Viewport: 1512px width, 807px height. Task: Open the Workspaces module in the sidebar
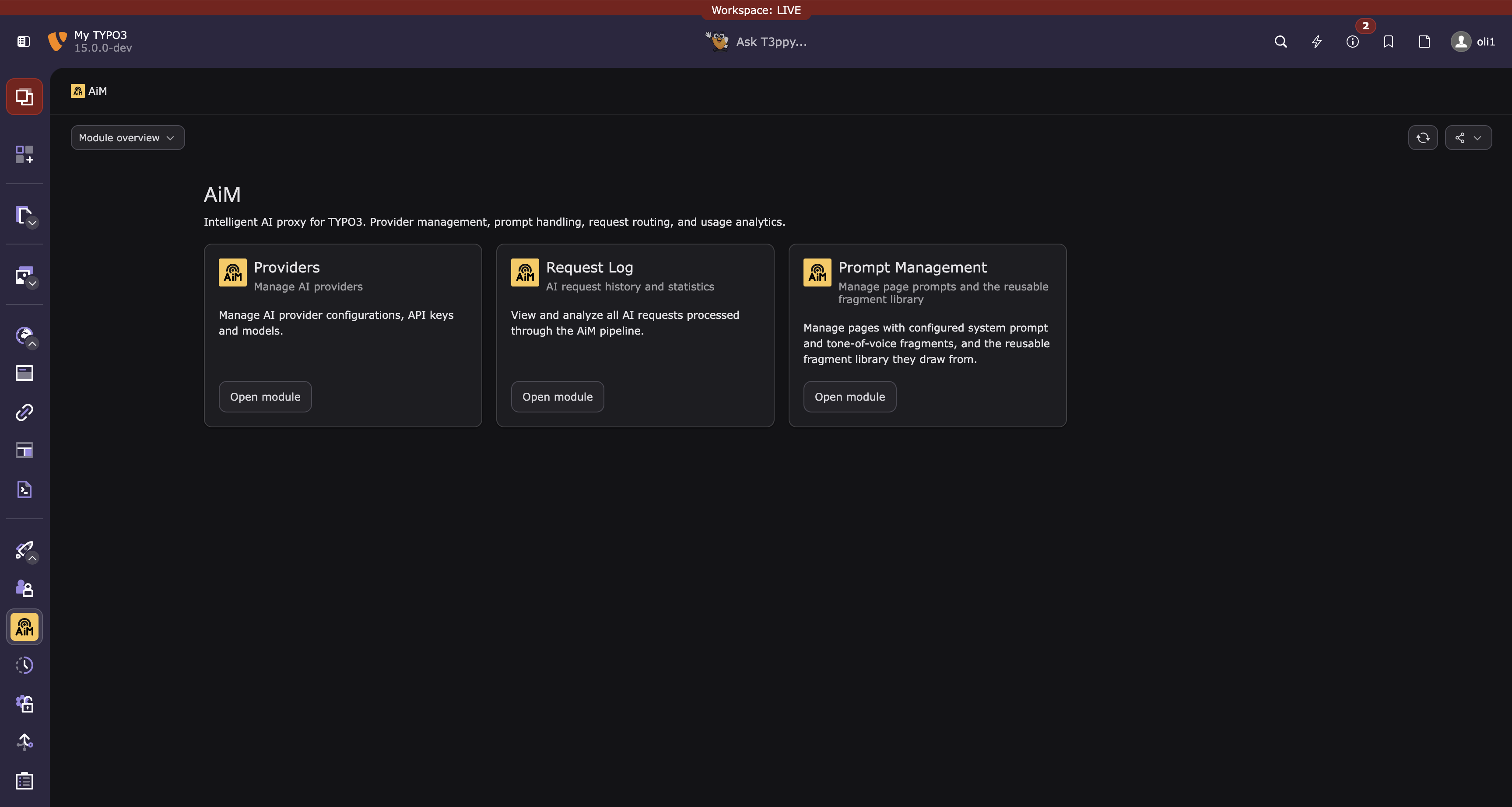pos(24,97)
